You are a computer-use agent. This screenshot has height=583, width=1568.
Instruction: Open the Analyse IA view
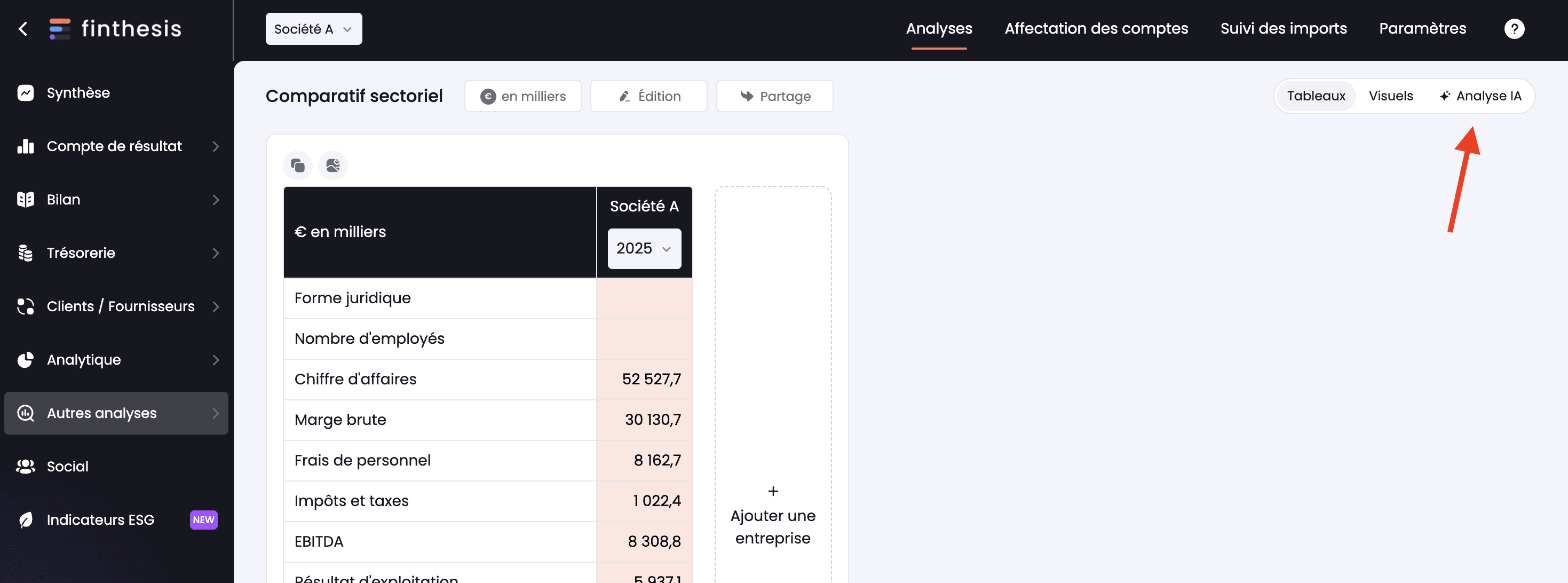[1480, 96]
